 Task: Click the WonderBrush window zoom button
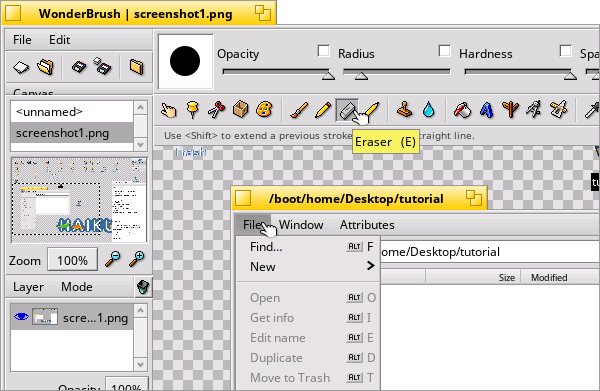click(263, 13)
